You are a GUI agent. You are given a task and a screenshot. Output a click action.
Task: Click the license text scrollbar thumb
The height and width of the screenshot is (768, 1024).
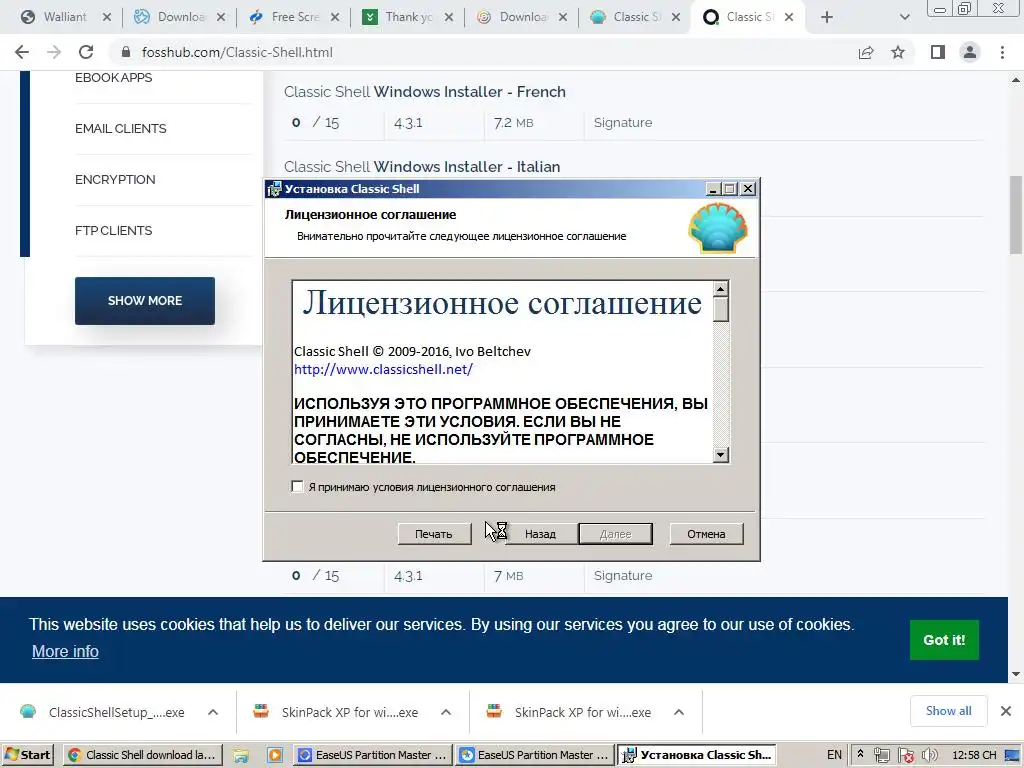(720, 309)
